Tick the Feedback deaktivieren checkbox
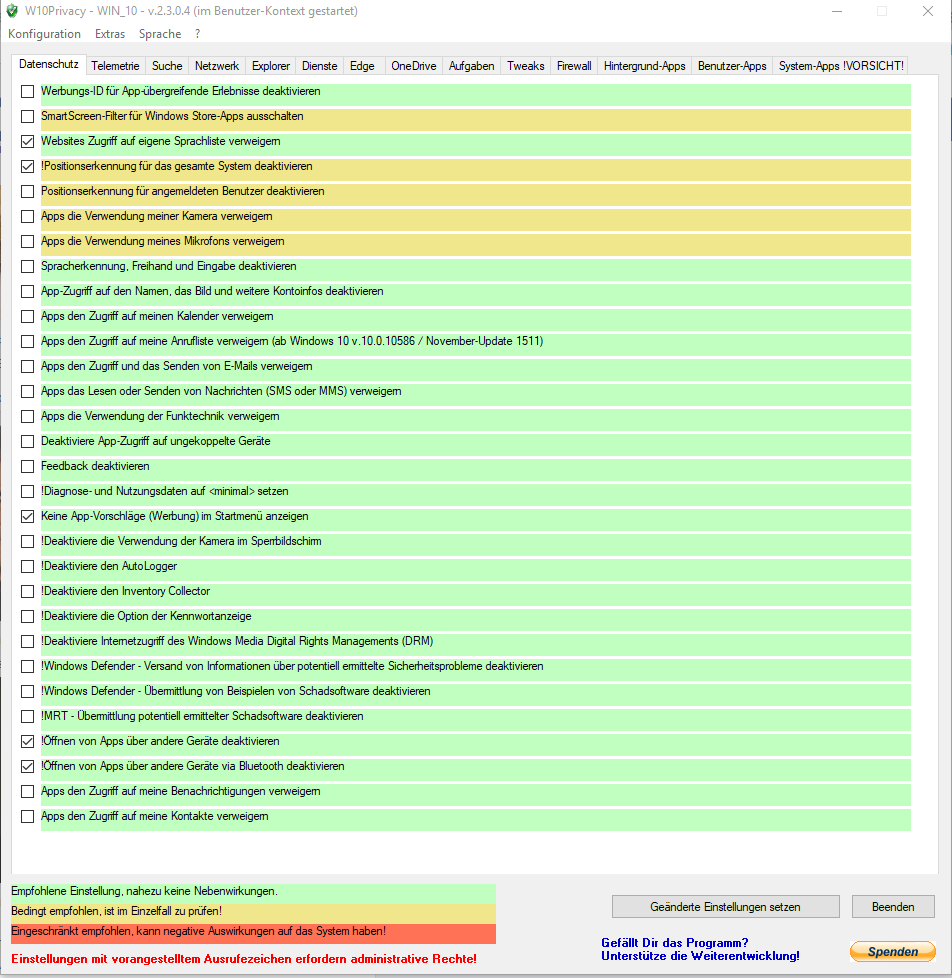The height and width of the screenshot is (978, 952). click(28, 467)
